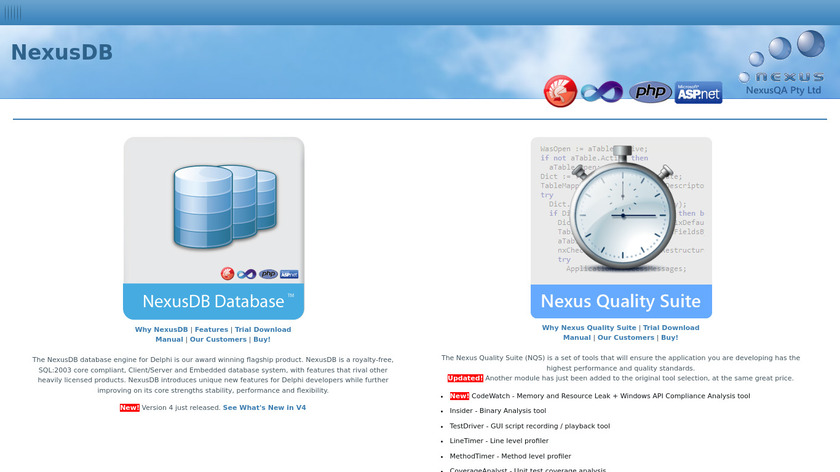Click the ASP.net logo in header
This screenshot has width=840, height=472.
698,93
